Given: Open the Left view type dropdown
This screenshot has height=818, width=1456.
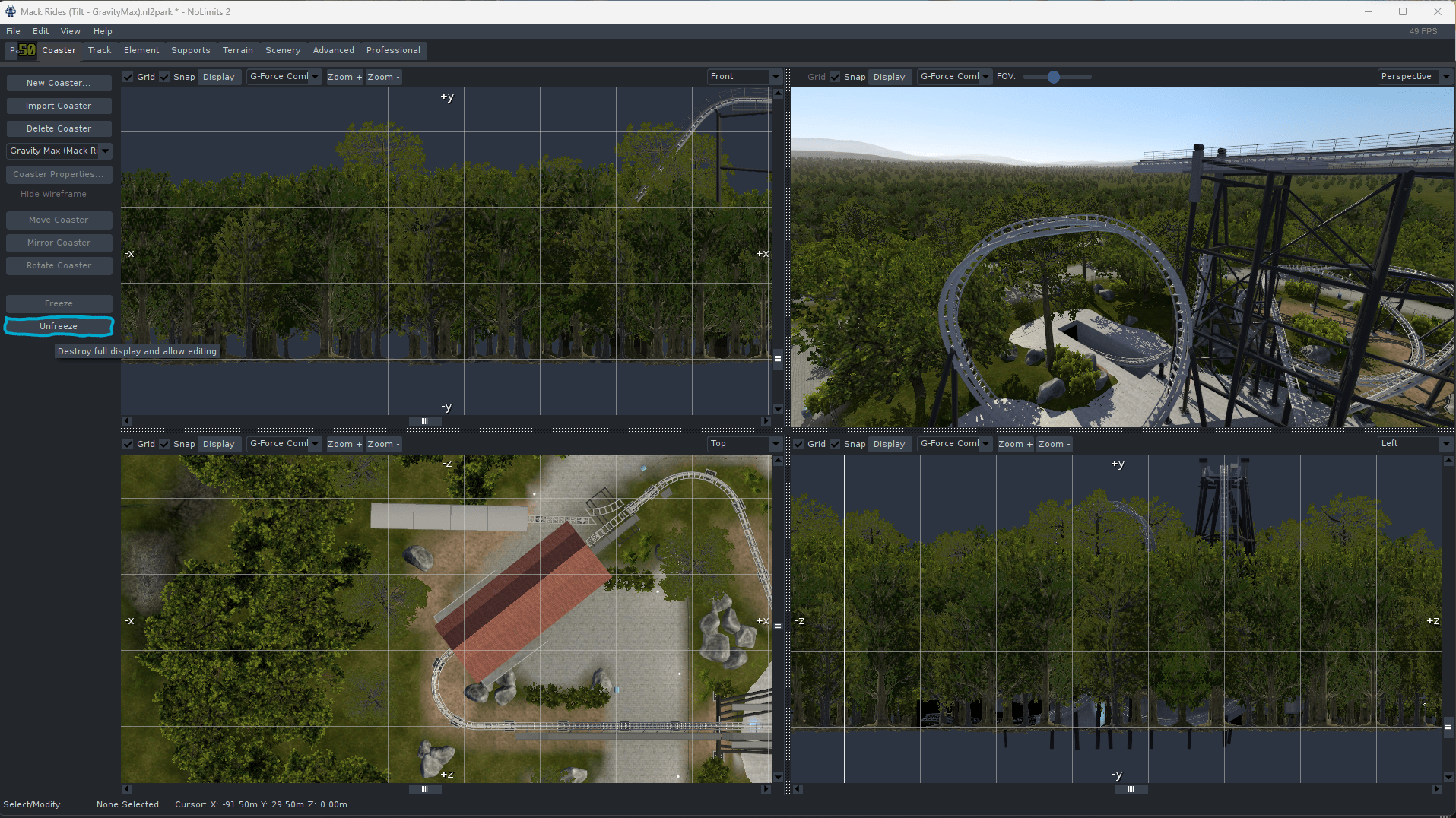Looking at the screenshot, I should point(1415,444).
